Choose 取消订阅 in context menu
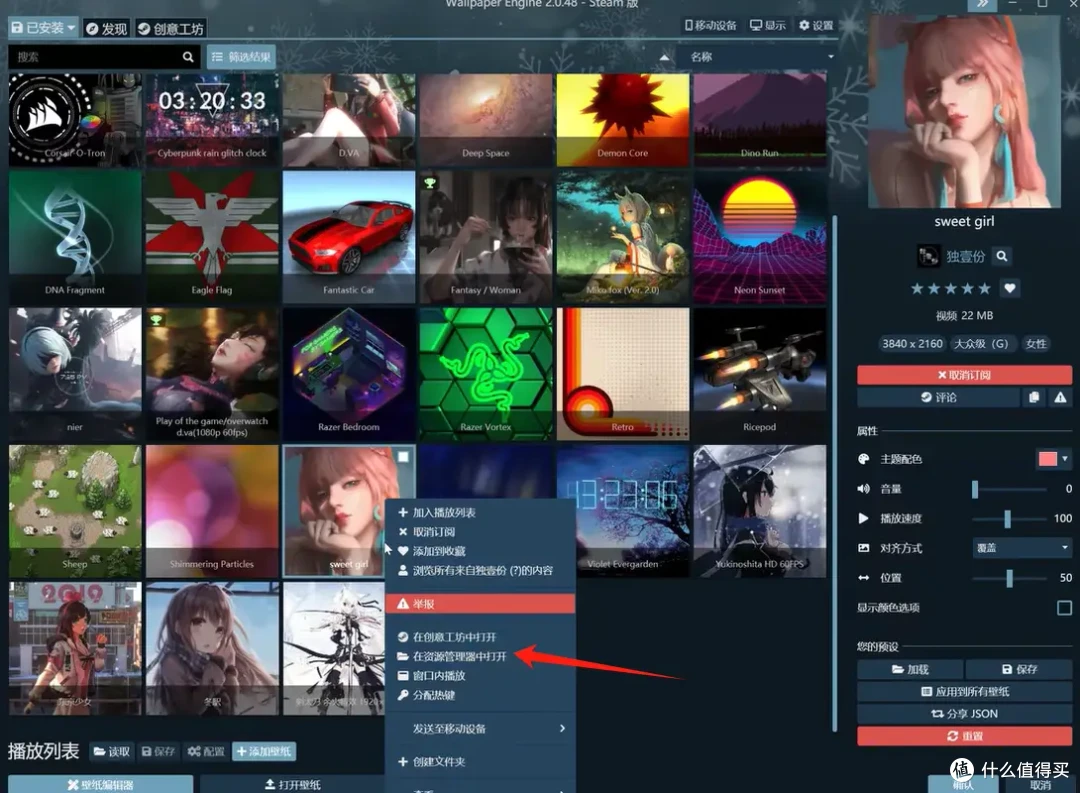The image size is (1080, 793). (x=480, y=532)
